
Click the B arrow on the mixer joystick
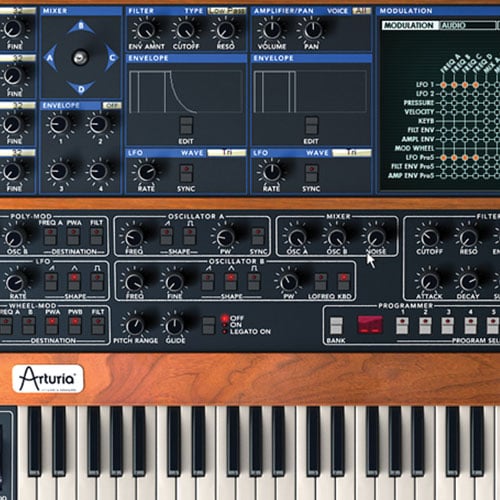point(81,27)
